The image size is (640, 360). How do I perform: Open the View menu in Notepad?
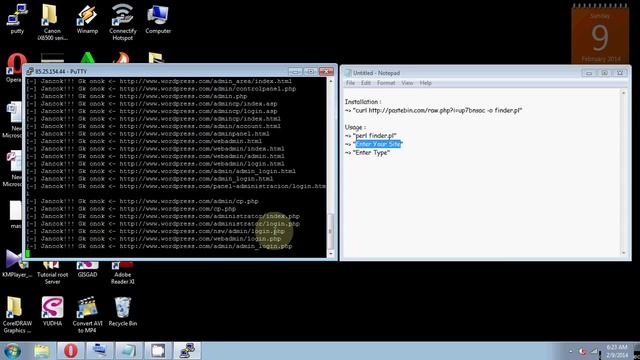click(x=407, y=83)
